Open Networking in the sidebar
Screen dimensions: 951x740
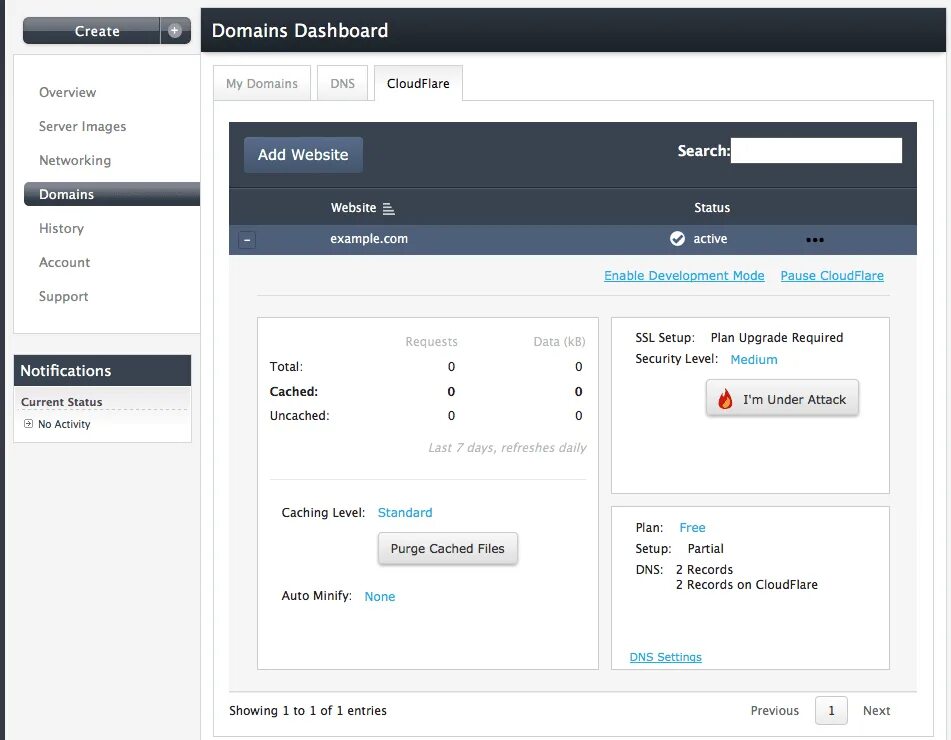click(x=75, y=160)
